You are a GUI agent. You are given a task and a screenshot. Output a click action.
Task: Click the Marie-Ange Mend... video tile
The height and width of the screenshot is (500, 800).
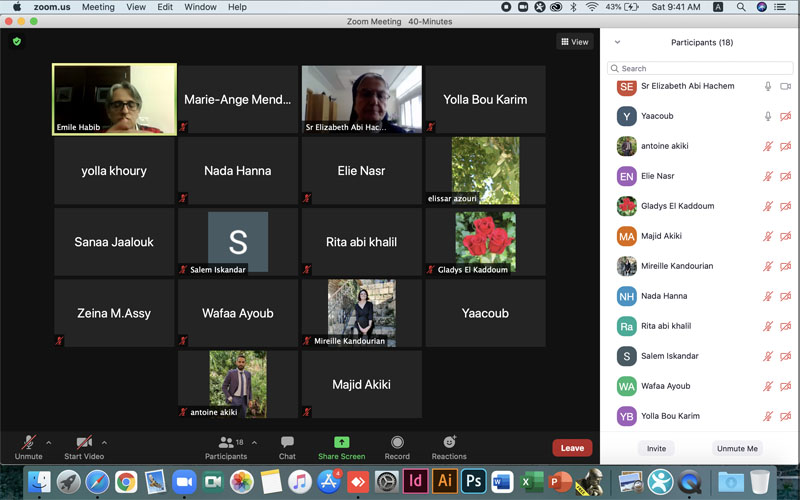tap(238, 99)
